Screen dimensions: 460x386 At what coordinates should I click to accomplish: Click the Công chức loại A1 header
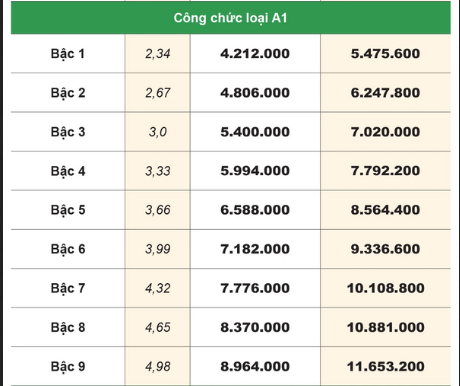tap(230, 18)
